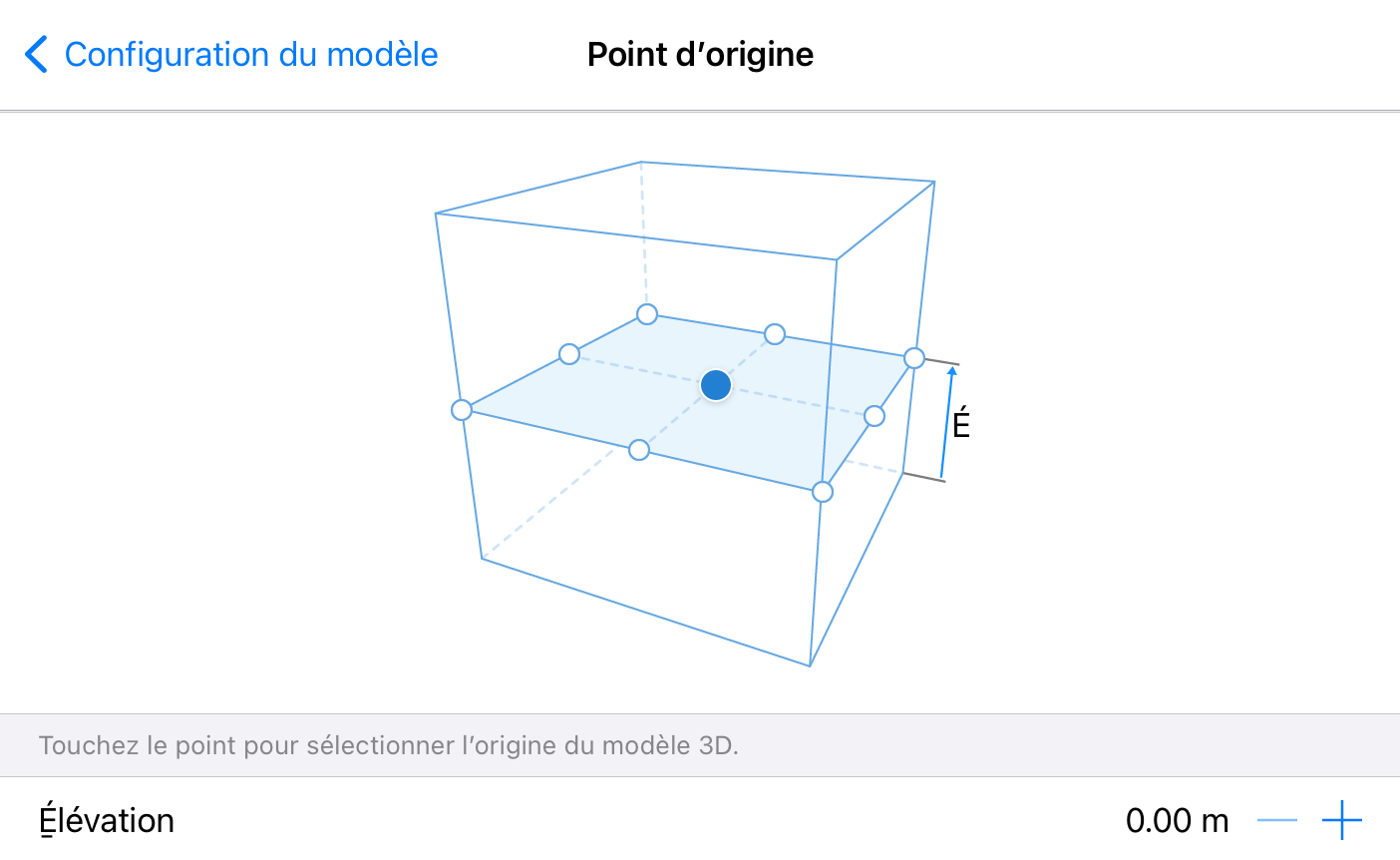Click the blue elevation arrow in diagram
Image resolution: width=1400 pixels, height=860 pixels.
pos(947,423)
